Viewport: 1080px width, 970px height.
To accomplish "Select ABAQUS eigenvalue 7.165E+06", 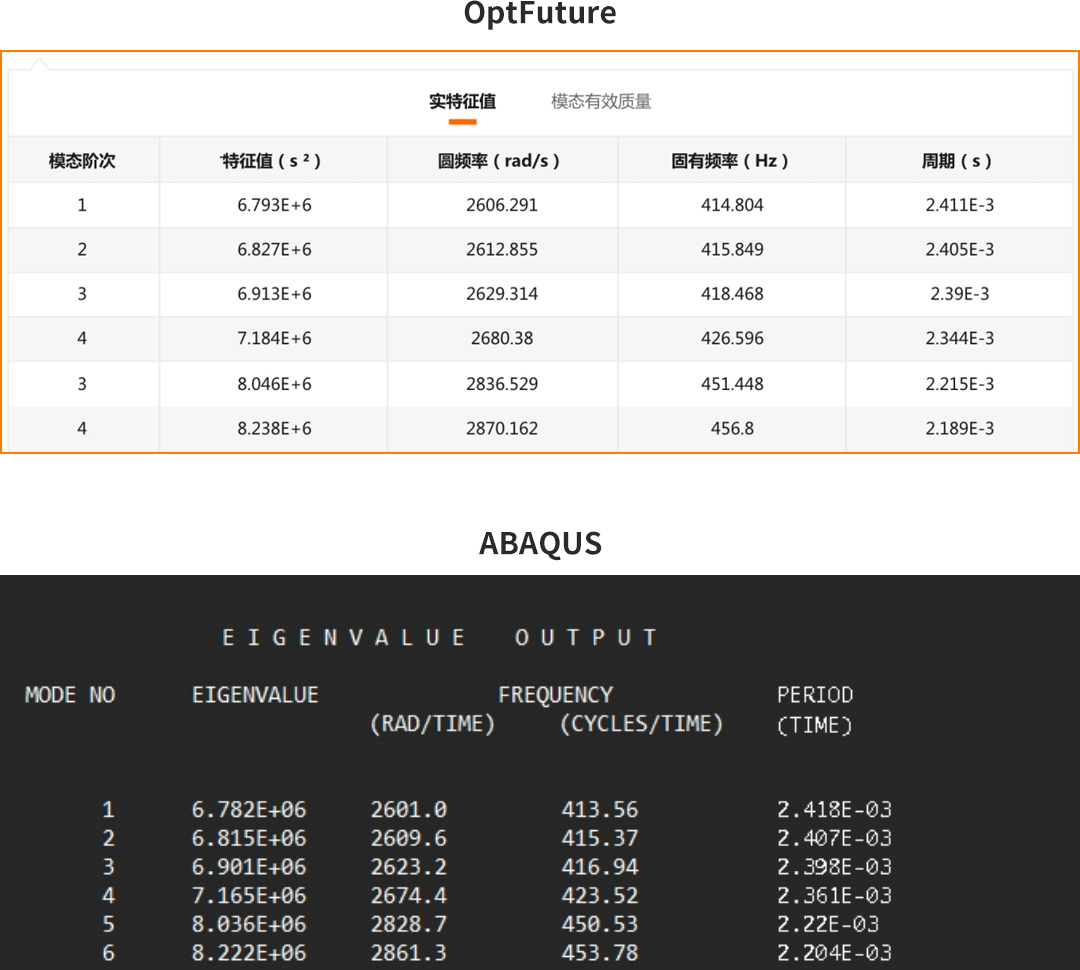I will point(249,896).
